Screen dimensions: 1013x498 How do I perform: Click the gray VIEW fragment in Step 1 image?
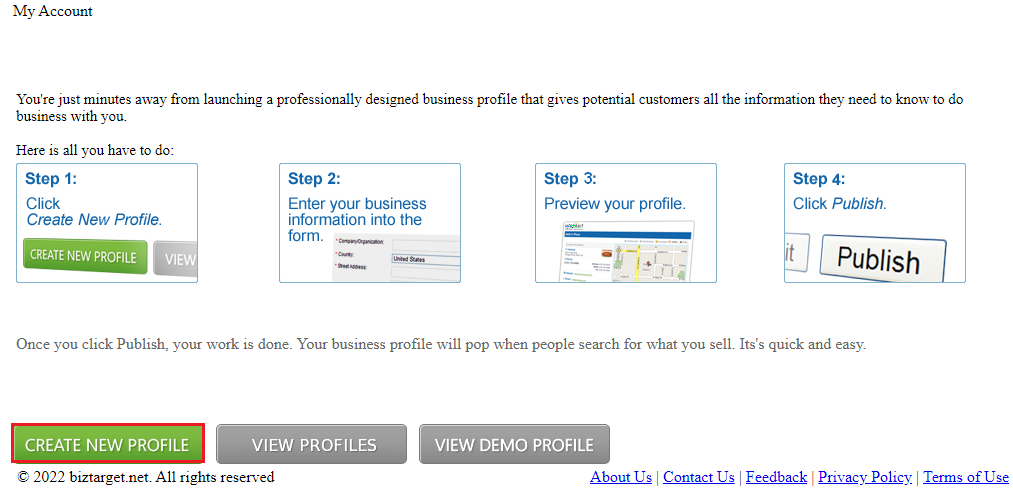coord(178,259)
